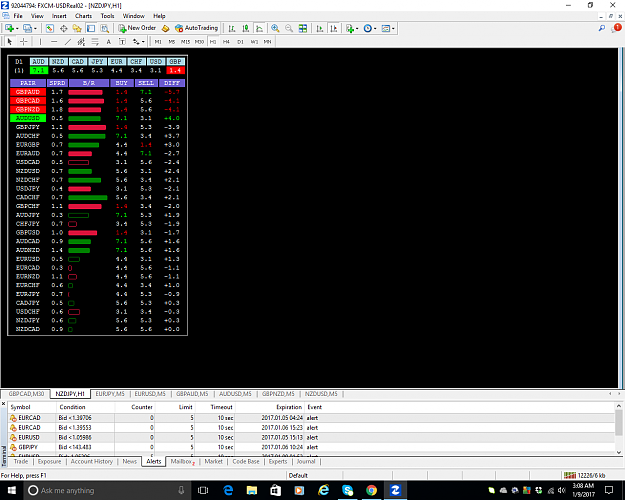Select the crosshair tool
This screenshot has width=625, height=500.
24,41
